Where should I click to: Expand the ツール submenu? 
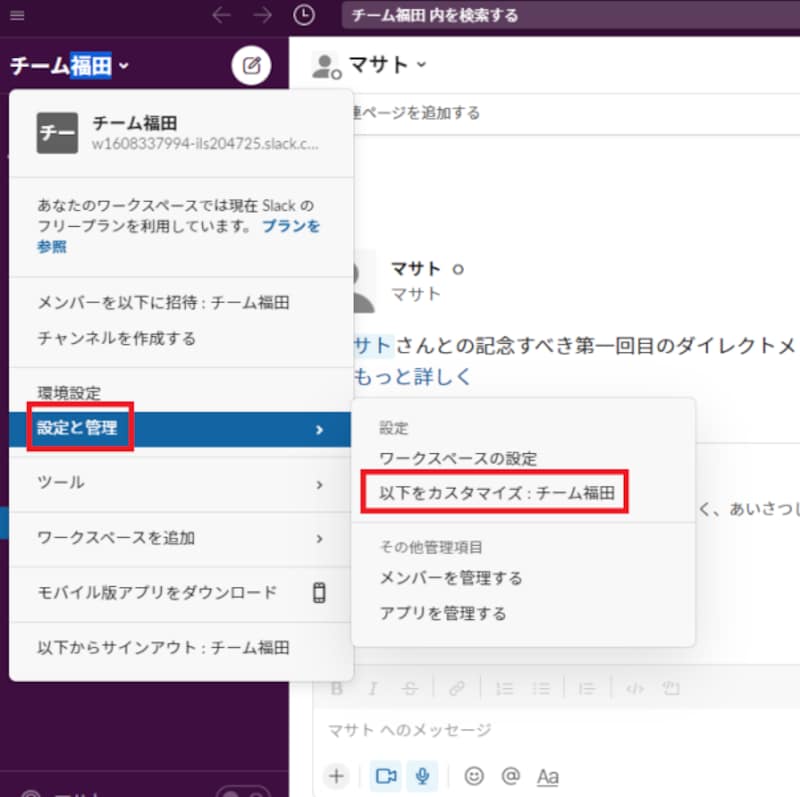(180, 483)
